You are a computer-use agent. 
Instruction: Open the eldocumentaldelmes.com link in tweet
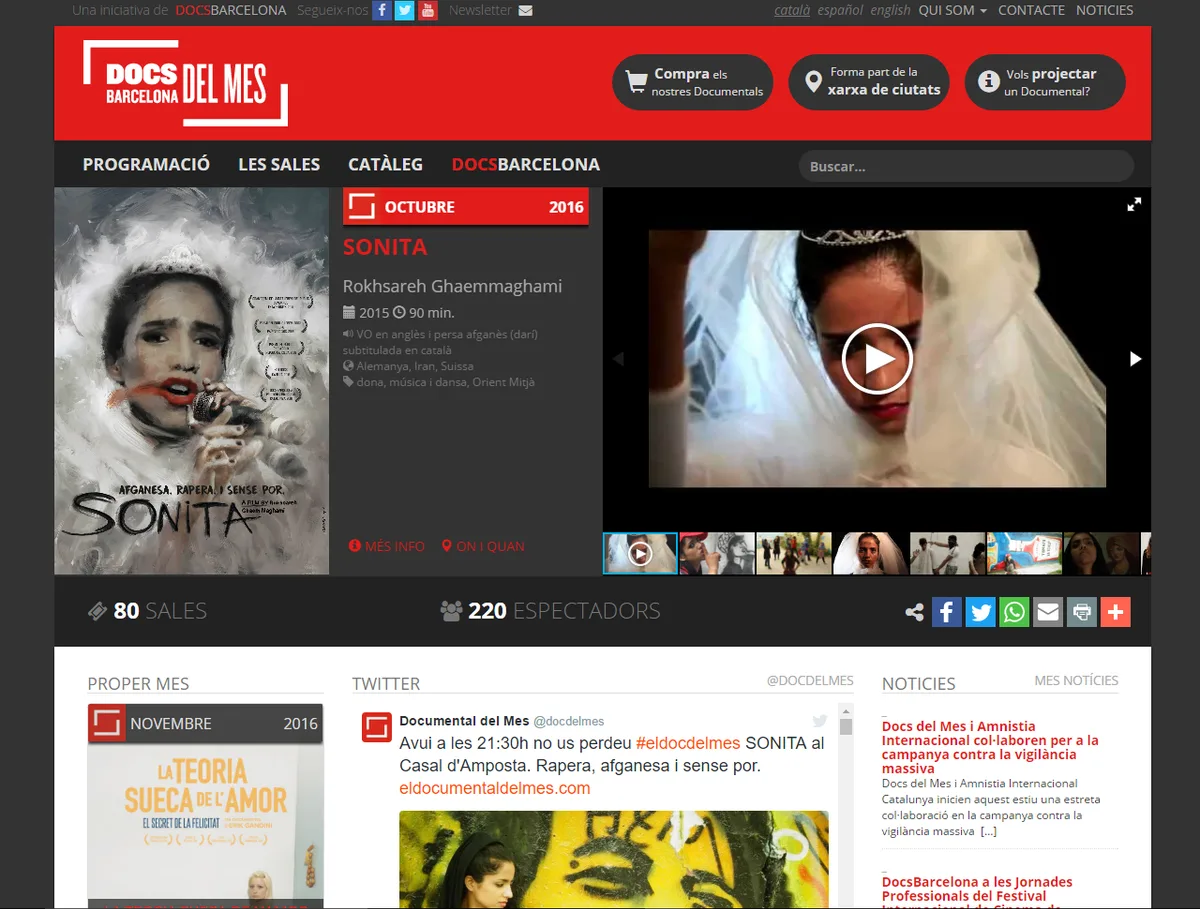click(x=495, y=788)
